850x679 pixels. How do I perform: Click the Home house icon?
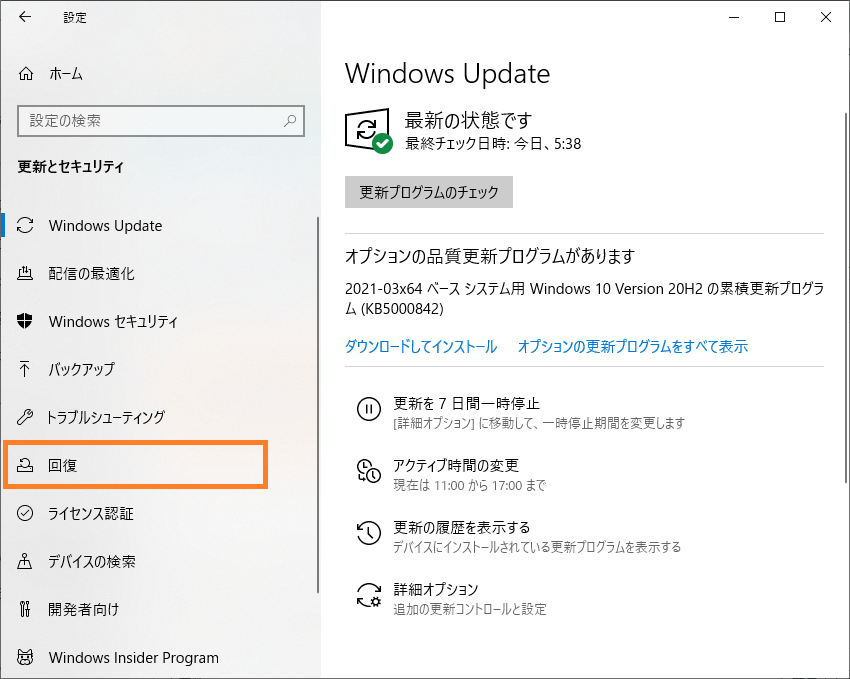coord(26,73)
